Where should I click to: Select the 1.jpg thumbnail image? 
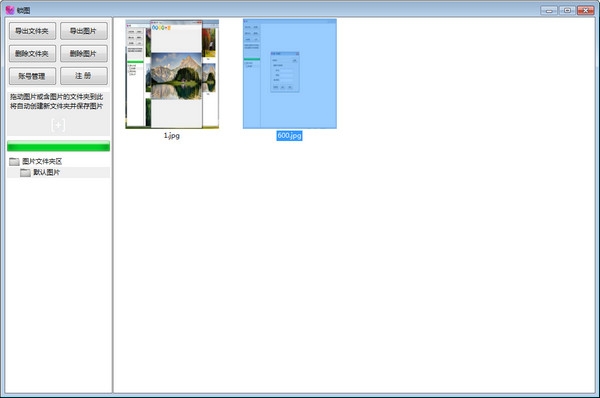[172, 74]
